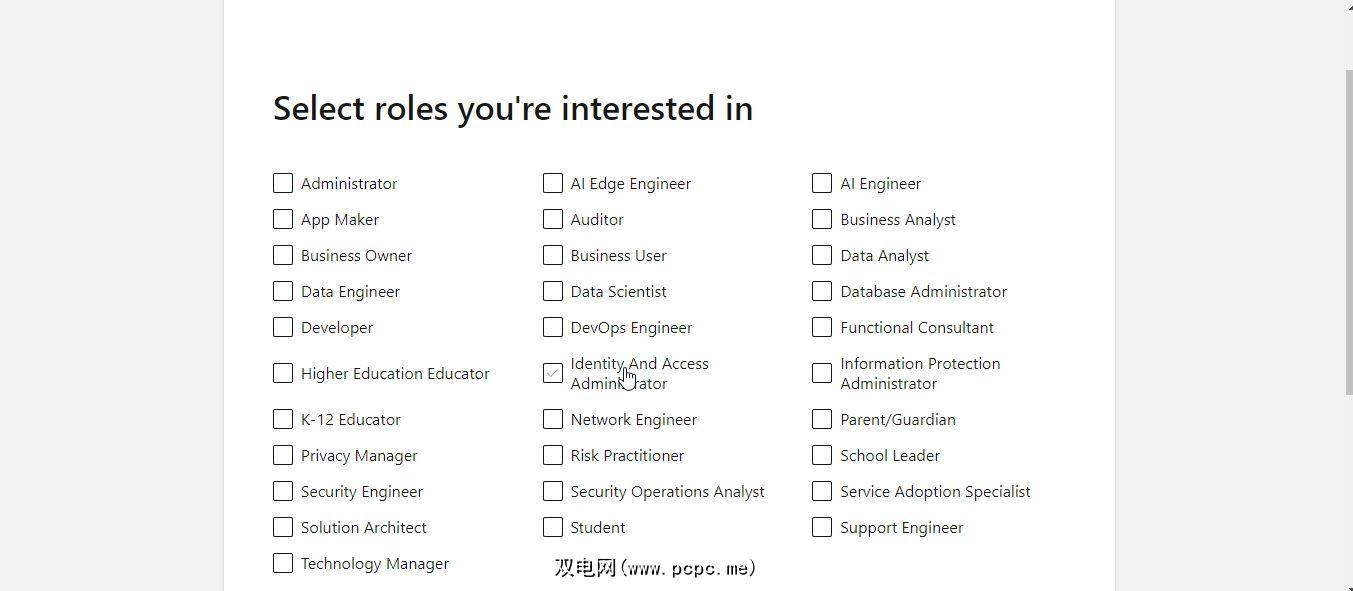This screenshot has width=1353, height=591.
Task: Tick the Data Engineer checkbox
Action: pos(283,291)
